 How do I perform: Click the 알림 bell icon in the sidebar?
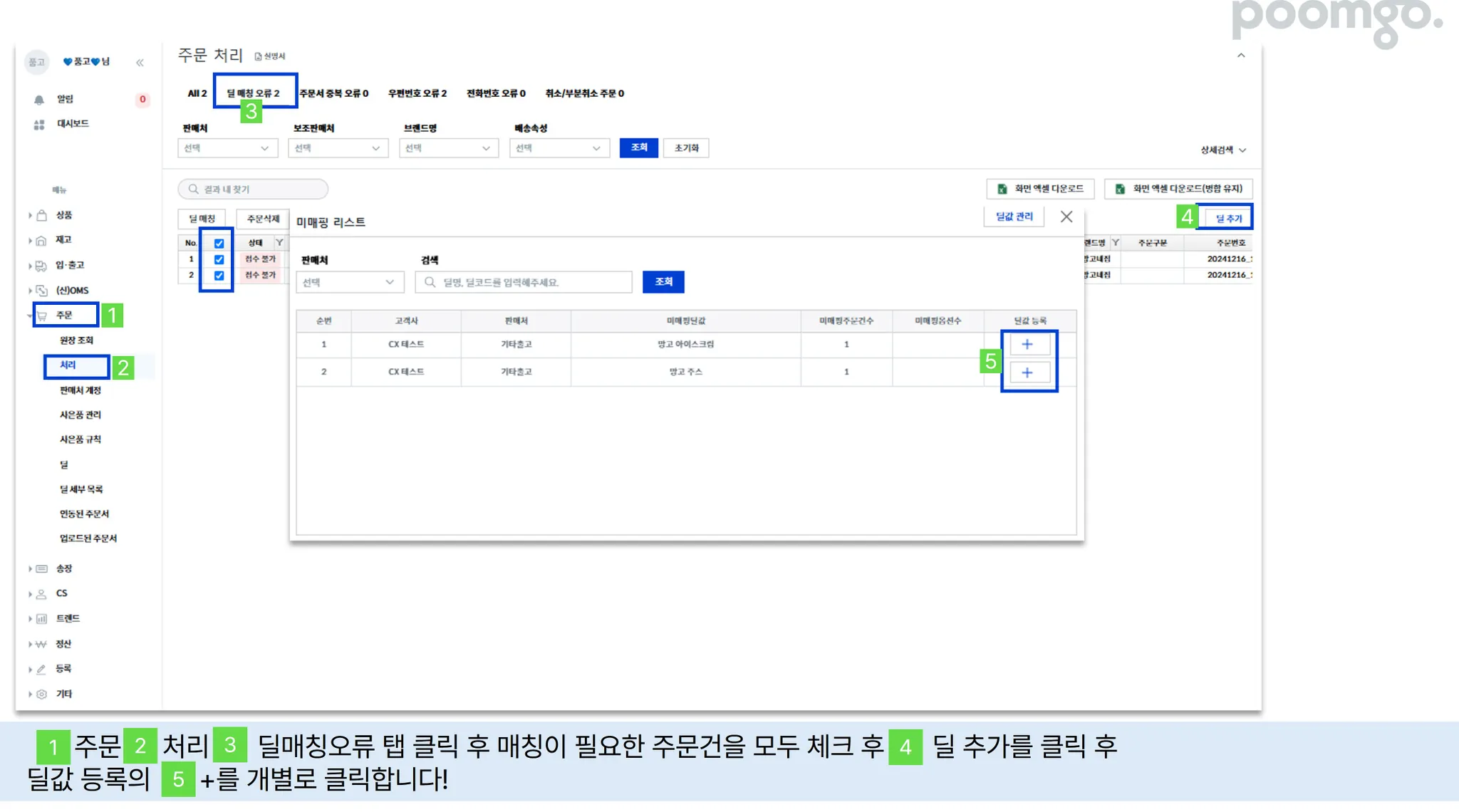pos(39,100)
